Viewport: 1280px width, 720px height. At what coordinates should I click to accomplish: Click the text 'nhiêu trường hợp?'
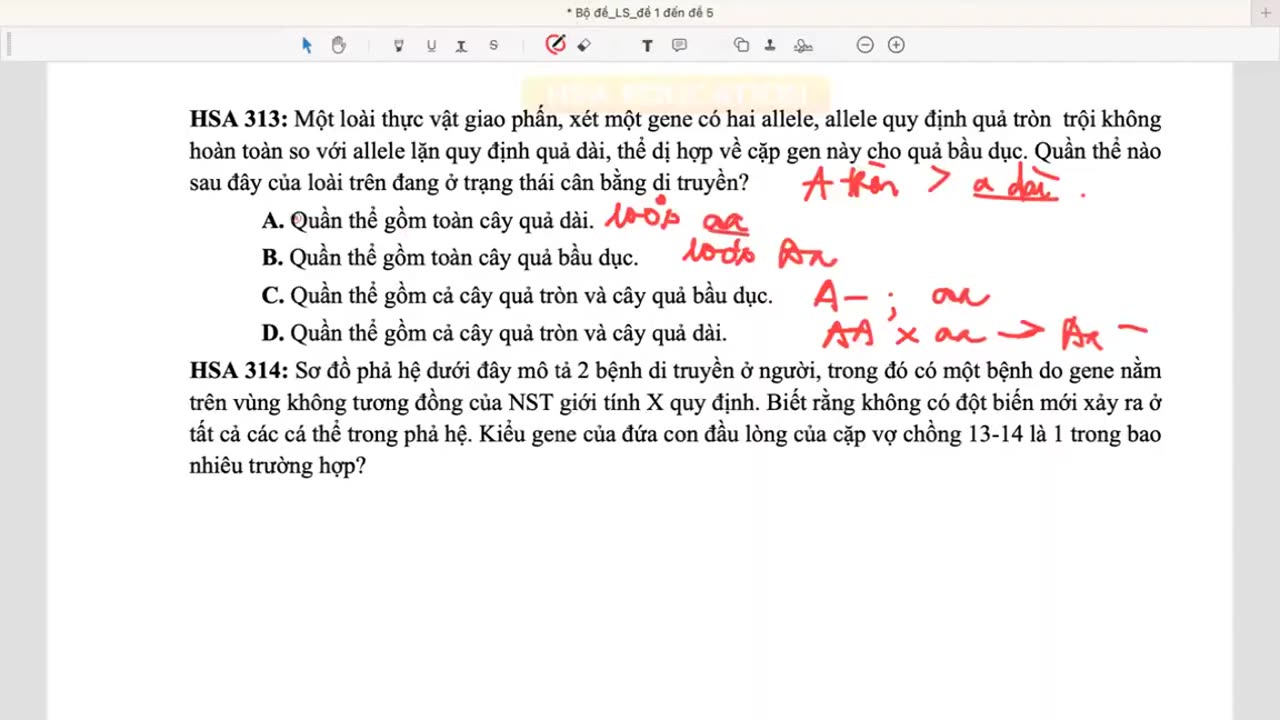pyautogui.click(x=278, y=467)
